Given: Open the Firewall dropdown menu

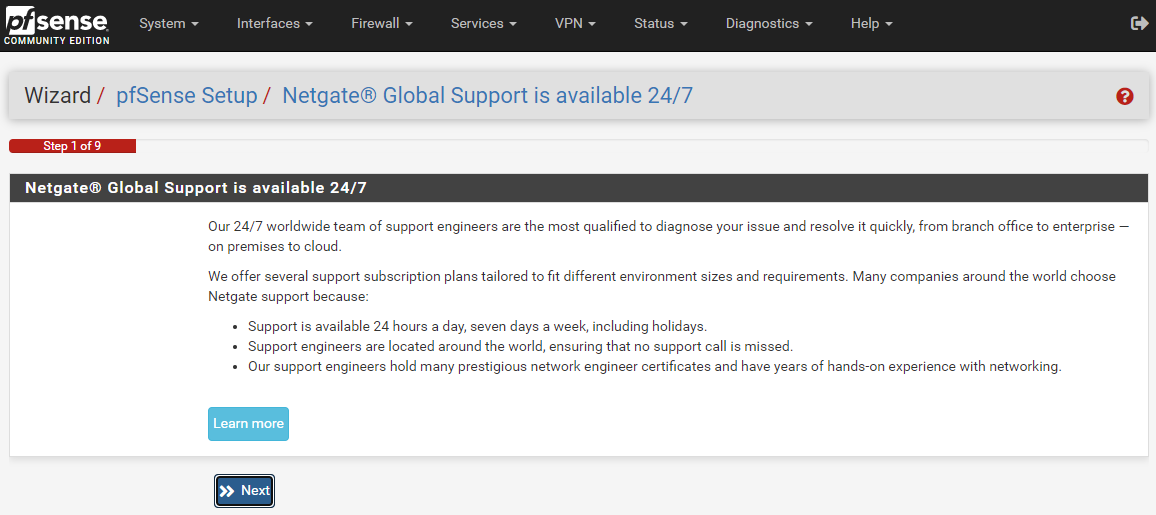Looking at the screenshot, I should pyautogui.click(x=382, y=24).
